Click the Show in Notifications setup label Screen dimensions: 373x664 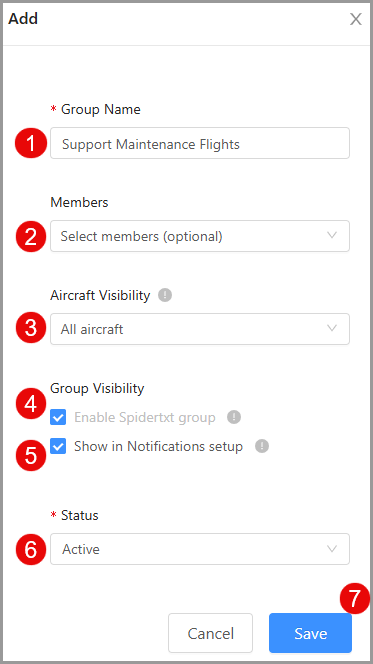[x=158, y=446]
